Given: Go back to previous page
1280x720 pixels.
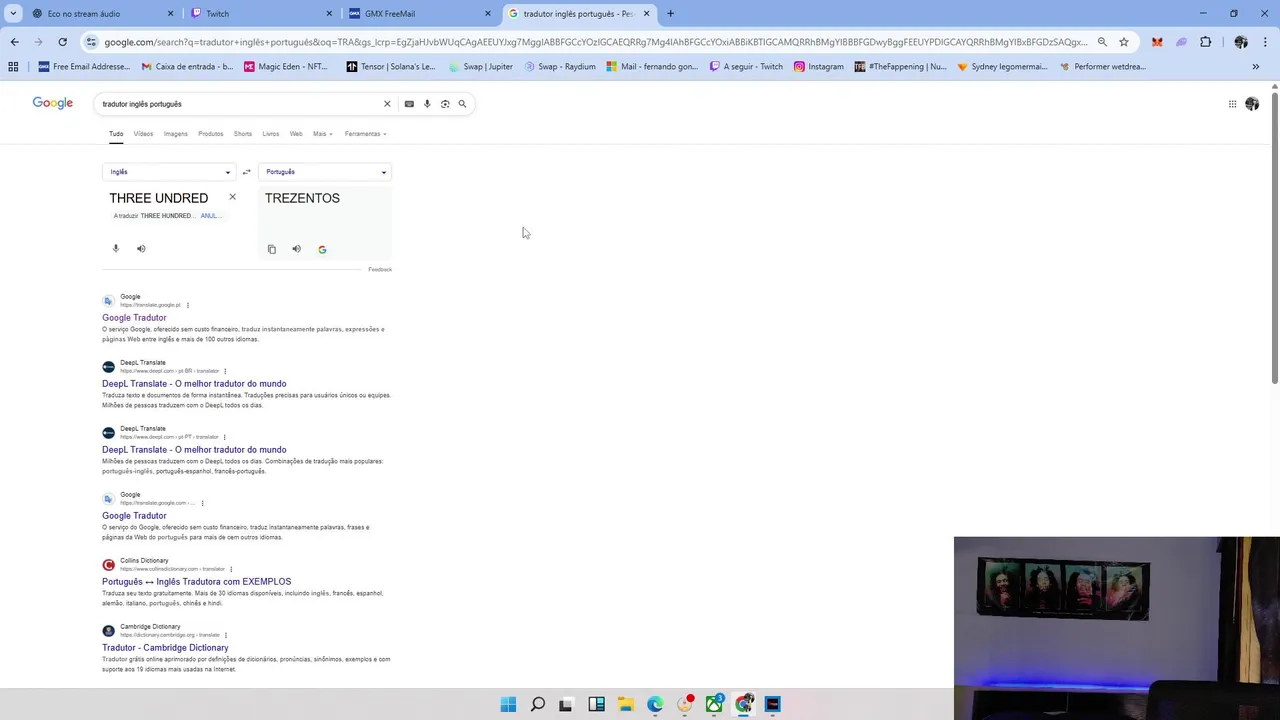Looking at the screenshot, I should [x=14, y=42].
